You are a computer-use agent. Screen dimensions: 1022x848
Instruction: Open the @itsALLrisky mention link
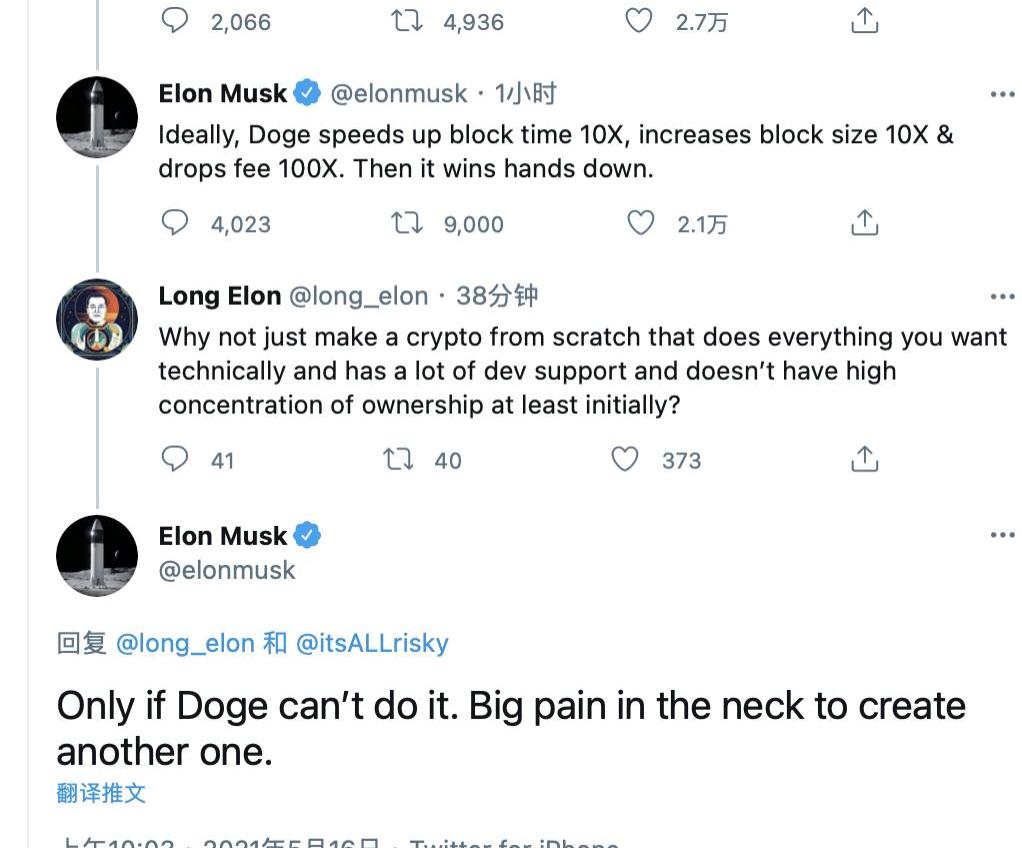pos(372,643)
